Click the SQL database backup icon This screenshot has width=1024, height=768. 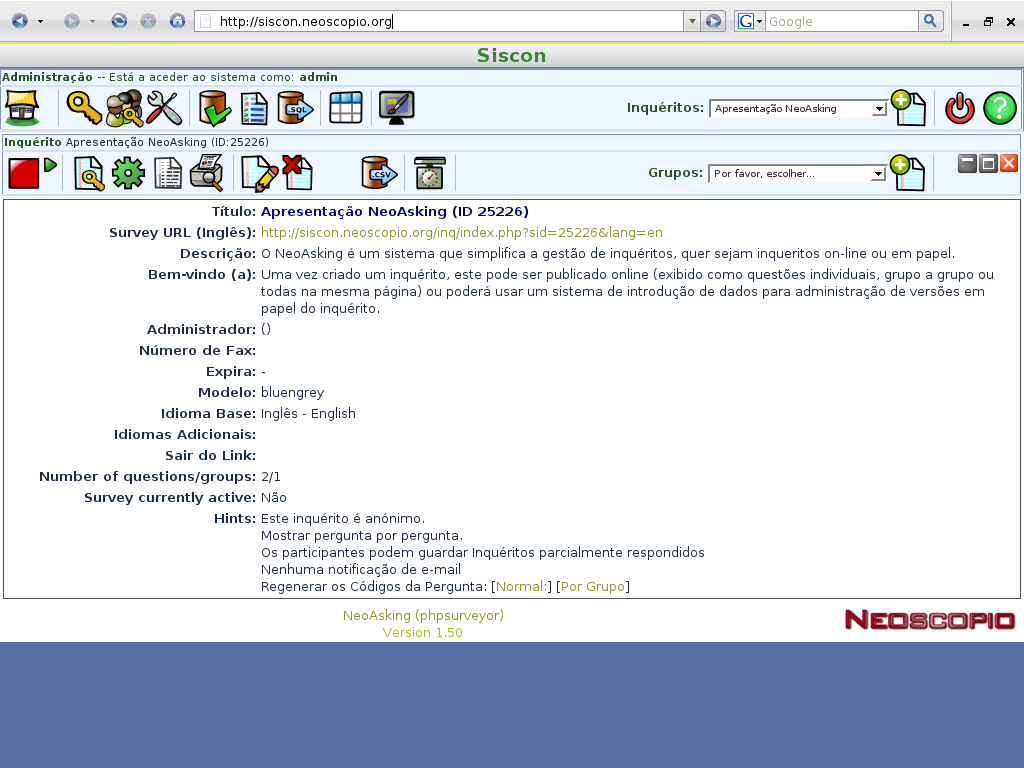click(x=295, y=108)
